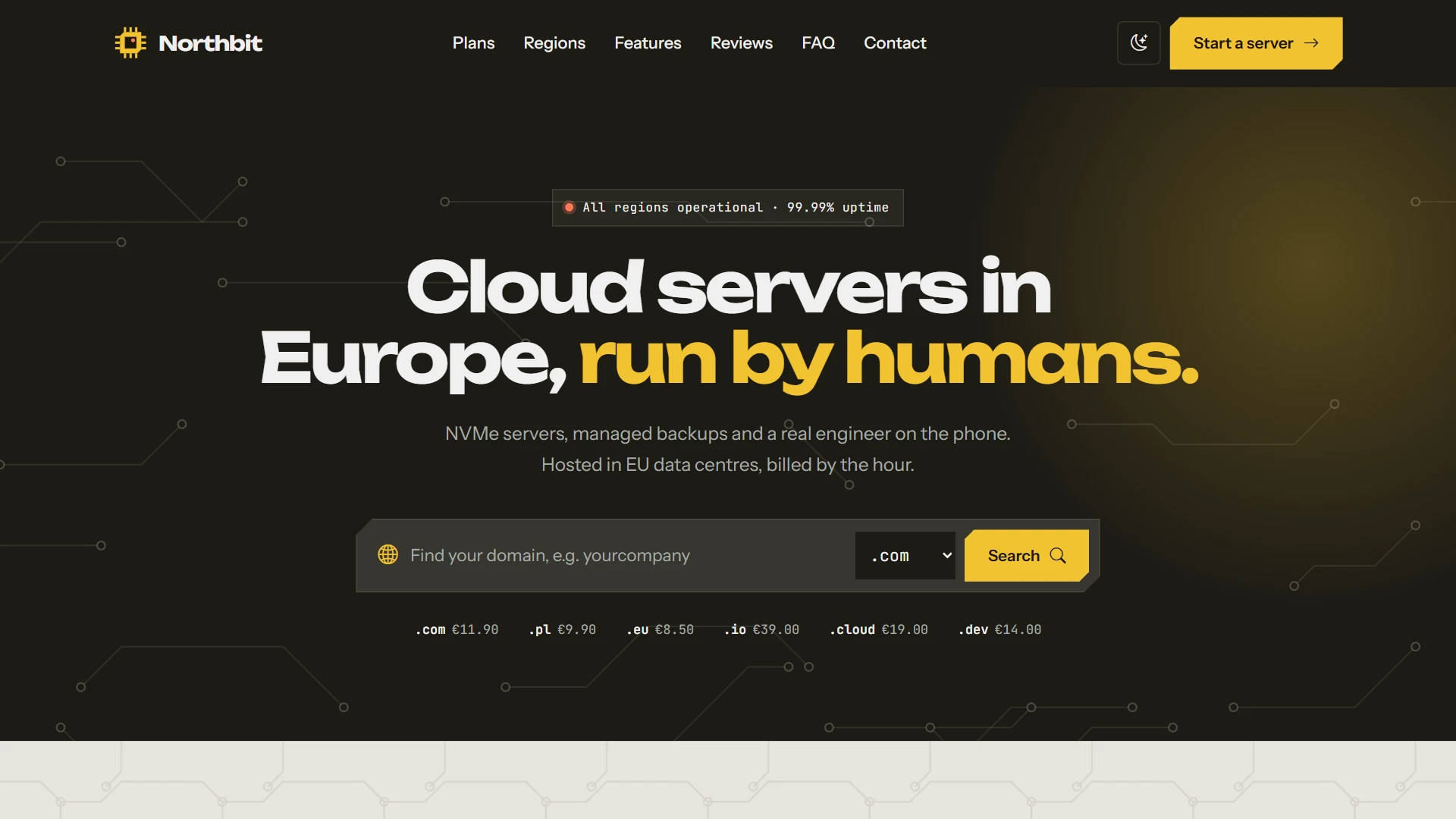This screenshot has width=1456, height=819.
Task: Open the Features menu item
Action: [648, 43]
